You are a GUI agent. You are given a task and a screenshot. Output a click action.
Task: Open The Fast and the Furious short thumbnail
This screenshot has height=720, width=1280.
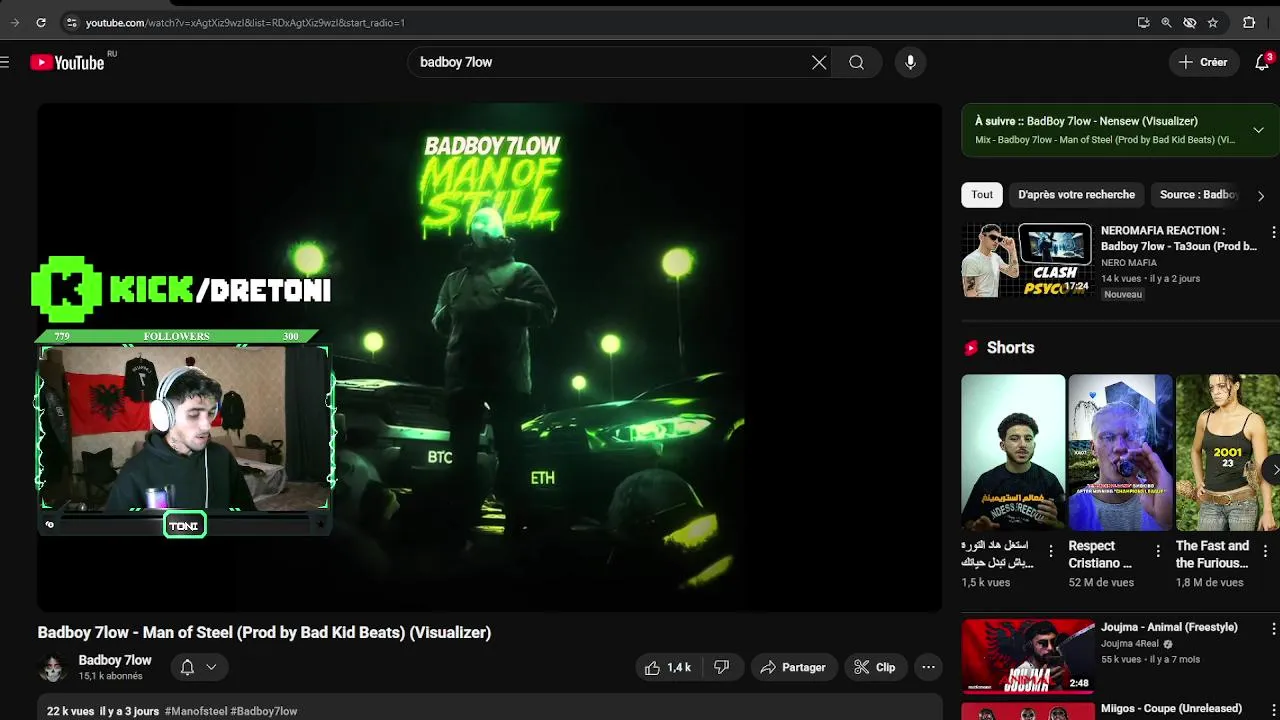tap(1227, 452)
